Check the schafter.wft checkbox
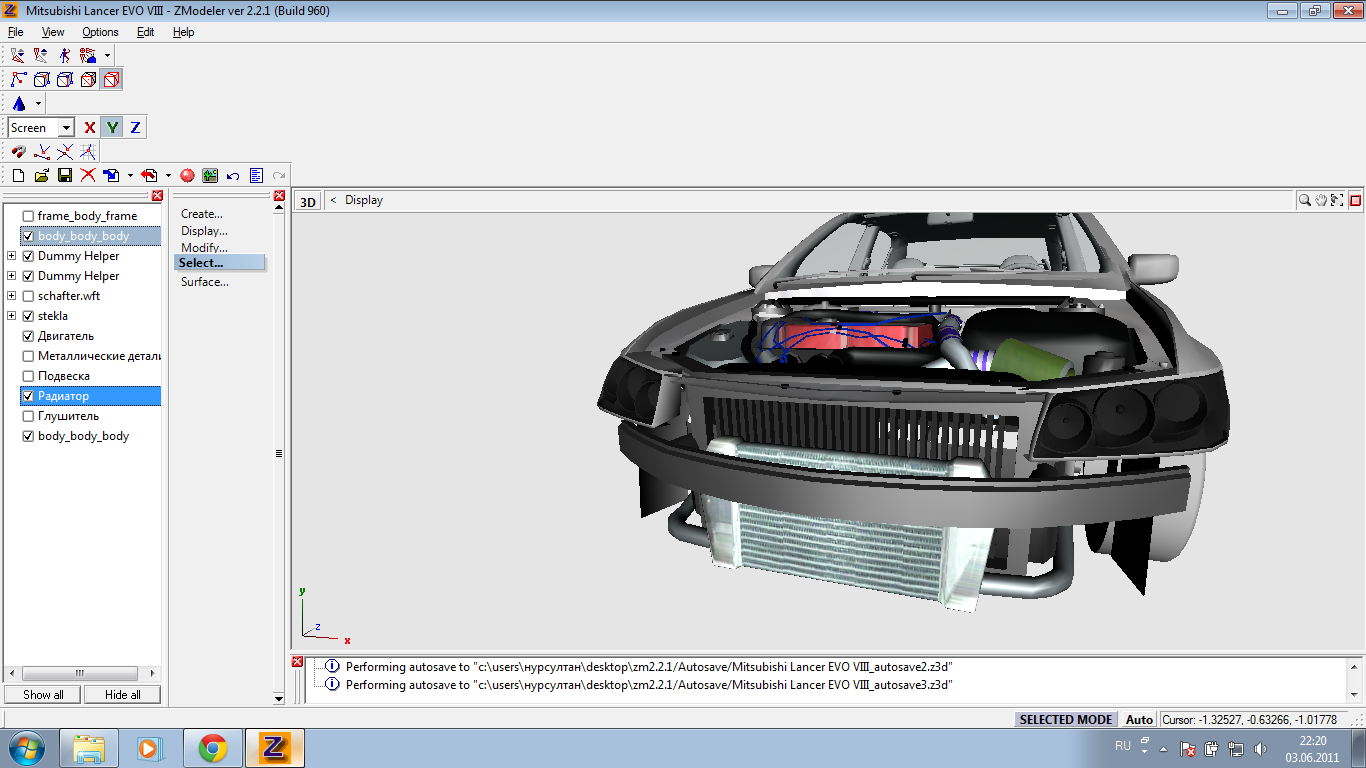This screenshot has width=1366, height=768. coord(28,296)
